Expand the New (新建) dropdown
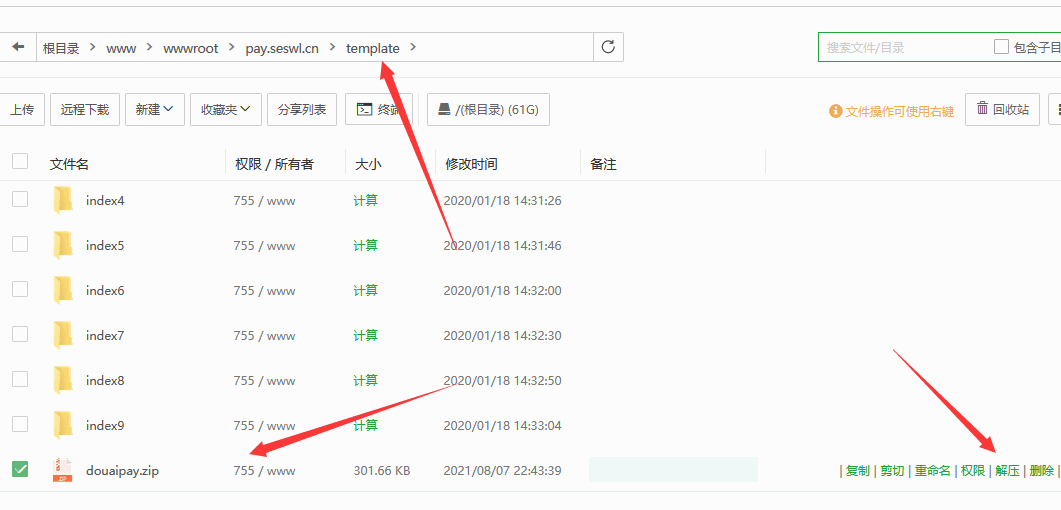 coord(155,110)
